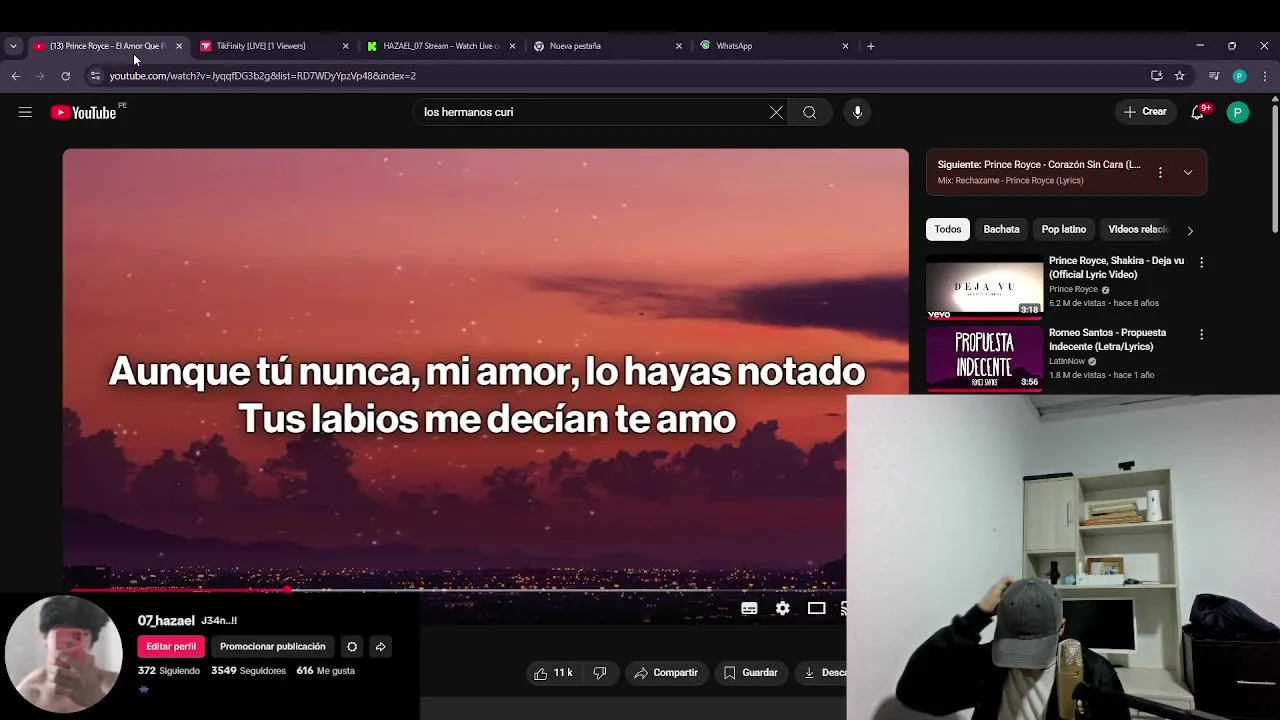Click the Editar perfil button

click(171, 646)
